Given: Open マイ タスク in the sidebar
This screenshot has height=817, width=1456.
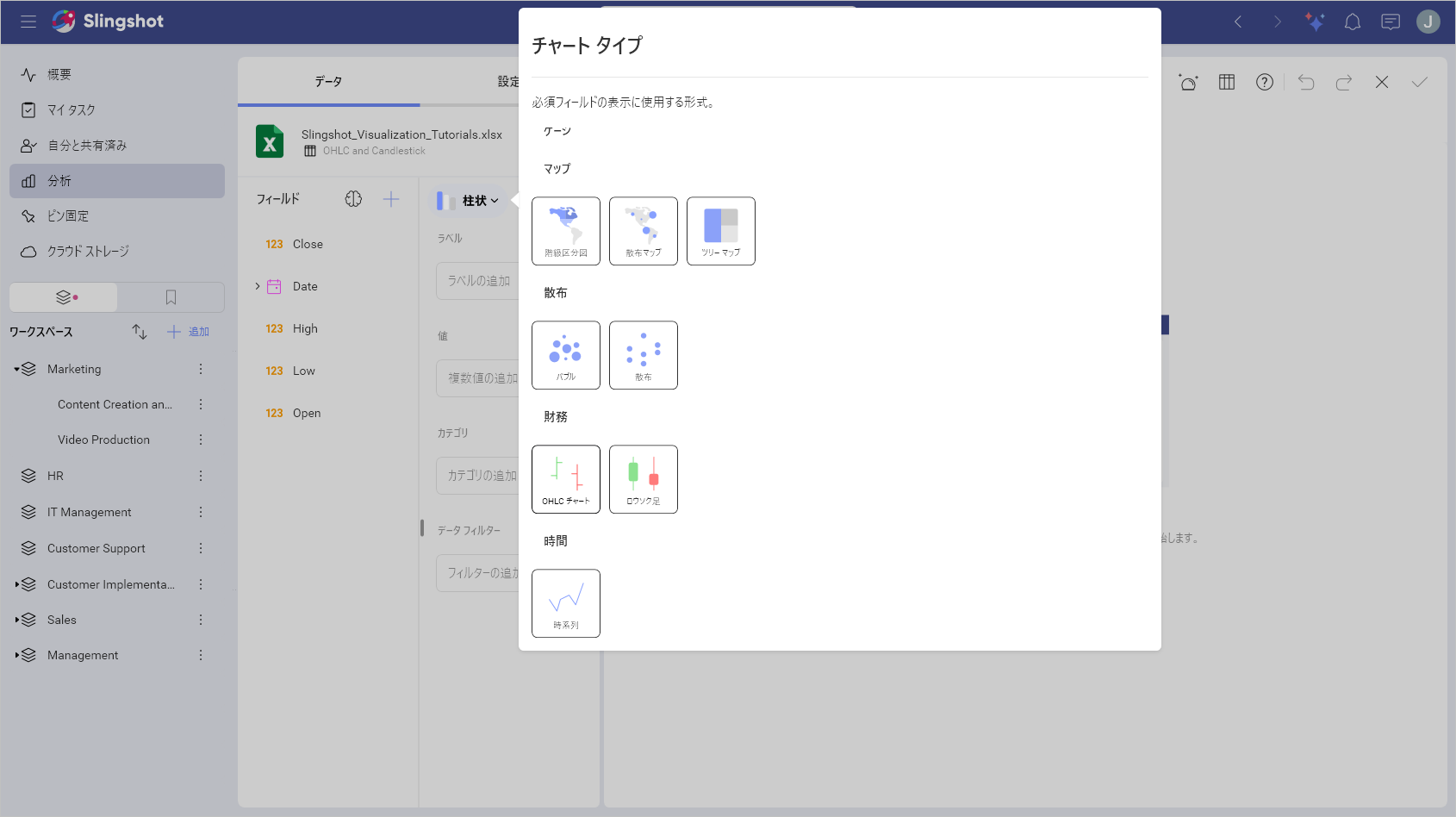Looking at the screenshot, I should [117, 110].
